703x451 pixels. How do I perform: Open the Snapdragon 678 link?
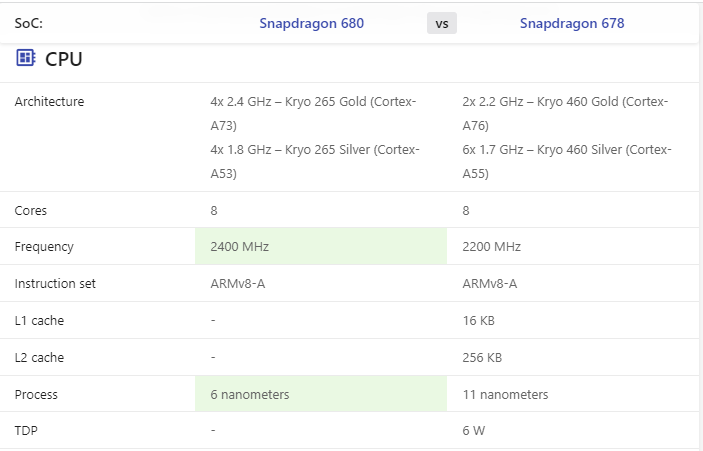(x=572, y=23)
